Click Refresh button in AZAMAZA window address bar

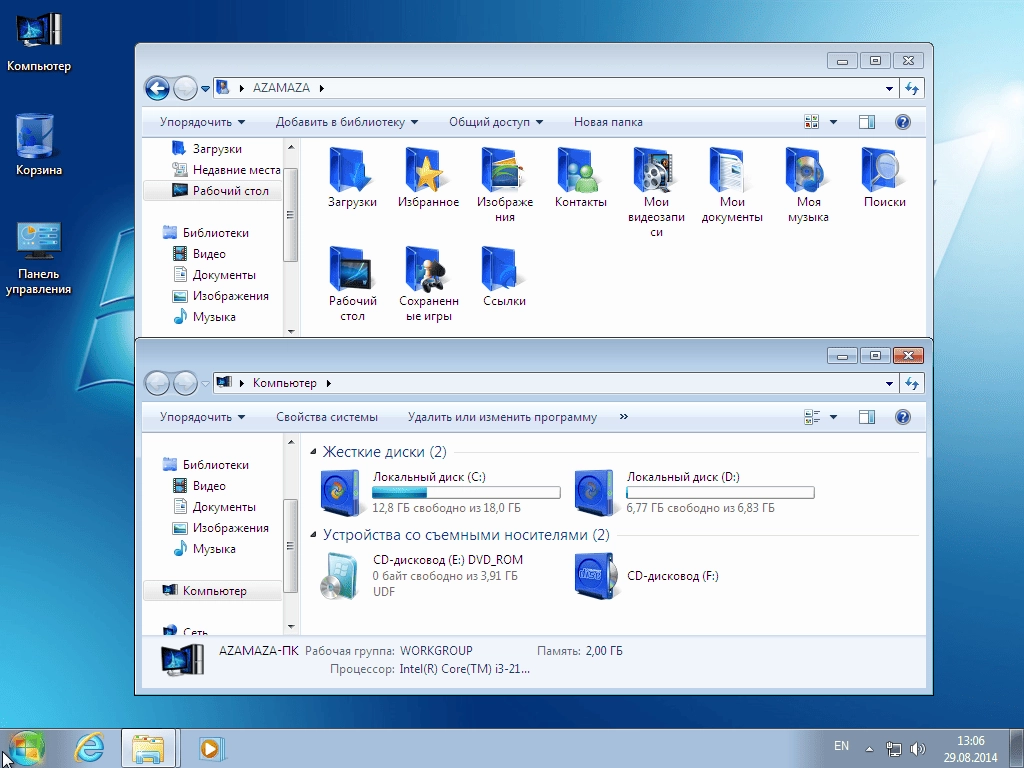click(x=912, y=88)
